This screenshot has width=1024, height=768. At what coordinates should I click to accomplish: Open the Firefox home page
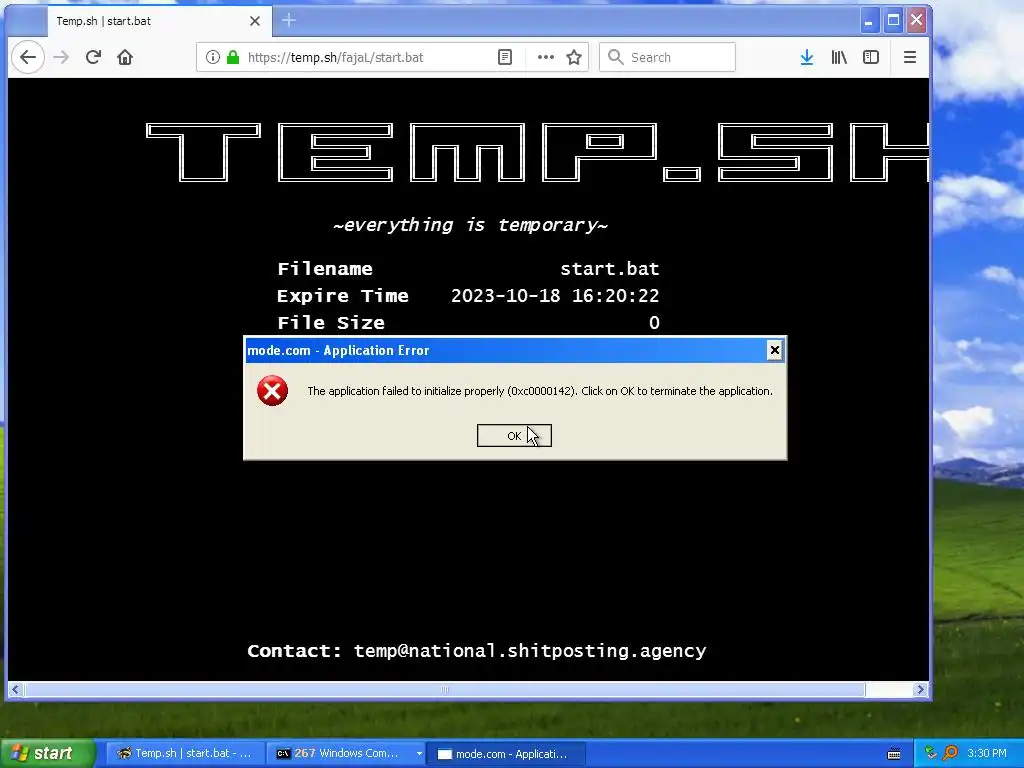pyautogui.click(x=125, y=57)
